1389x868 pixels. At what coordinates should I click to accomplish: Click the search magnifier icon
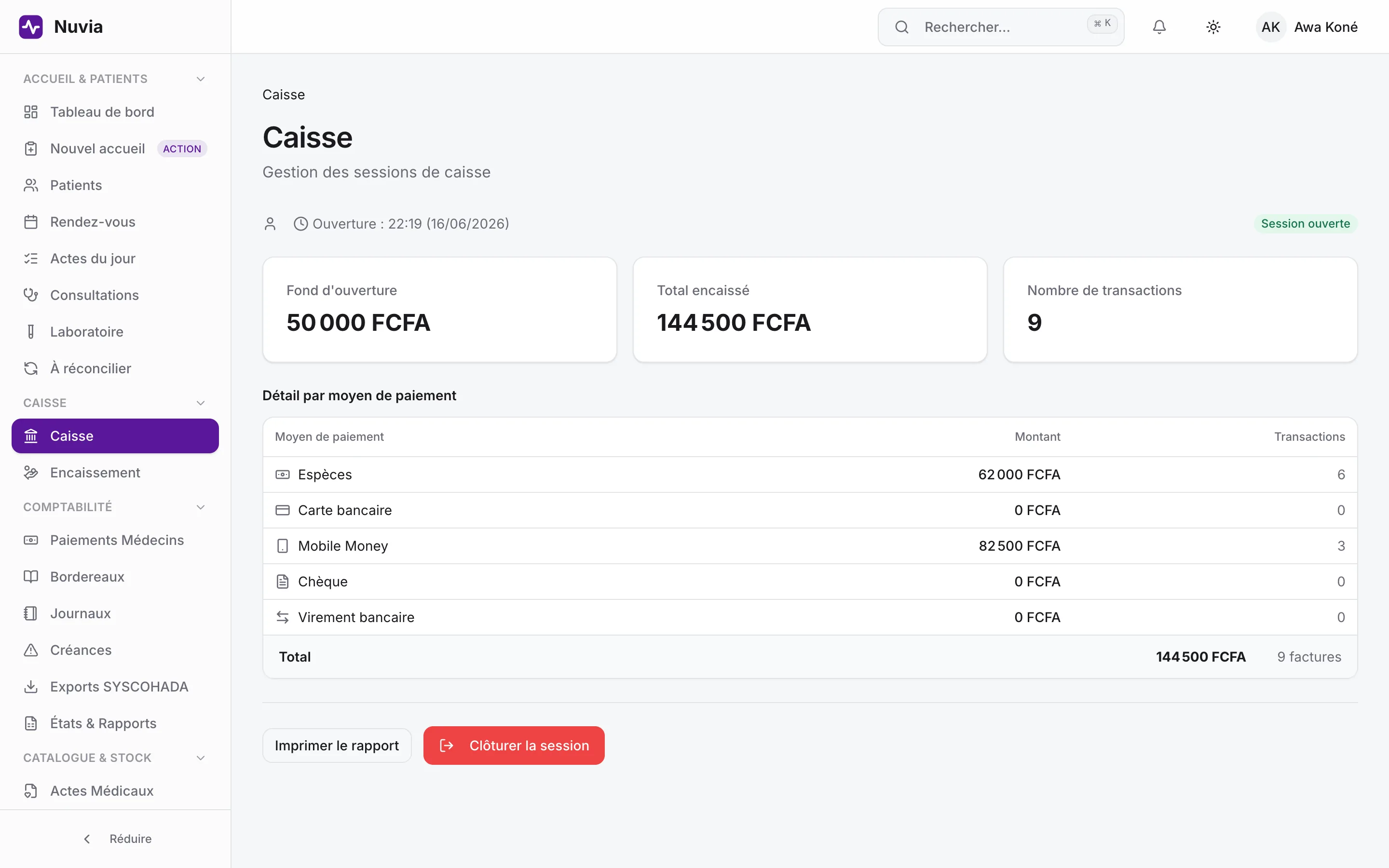click(x=902, y=27)
